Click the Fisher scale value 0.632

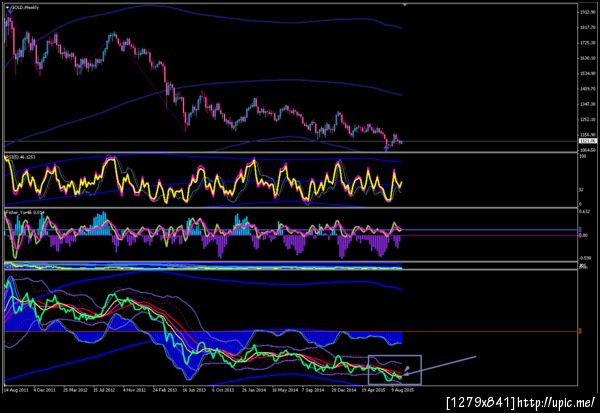tap(584, 212)
